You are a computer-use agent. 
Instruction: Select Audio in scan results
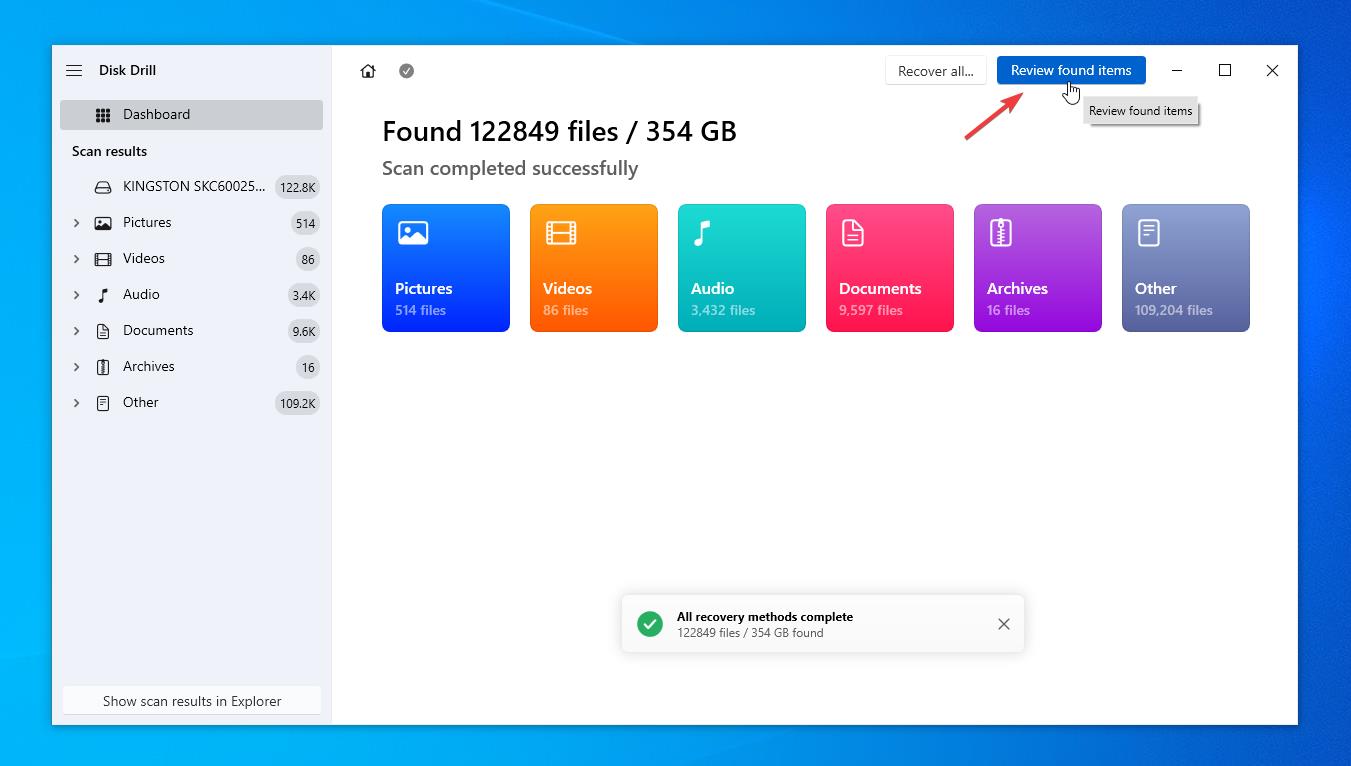point(191,295)
